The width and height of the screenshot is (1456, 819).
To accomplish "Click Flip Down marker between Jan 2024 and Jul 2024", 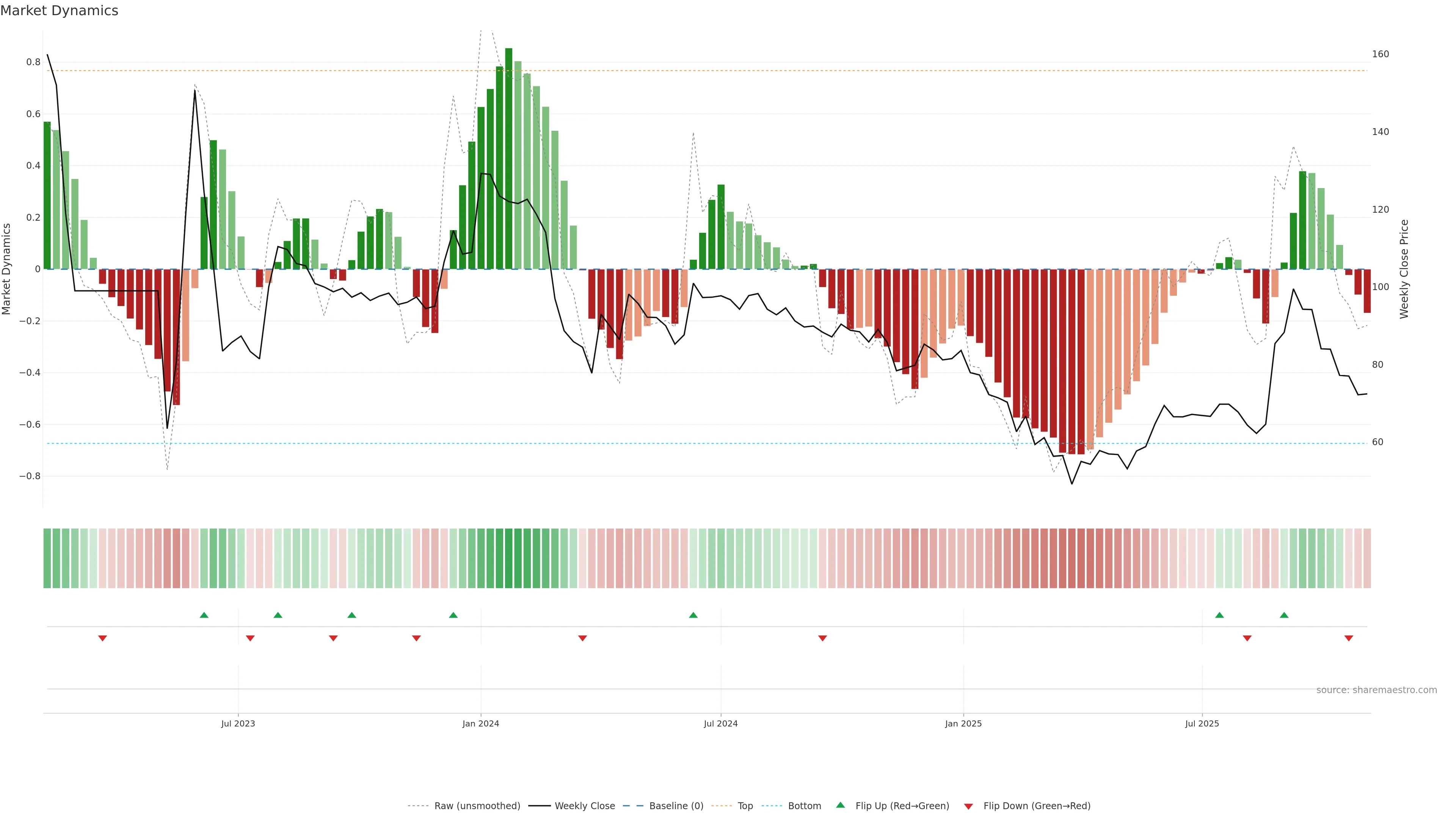I will [582, 638].
